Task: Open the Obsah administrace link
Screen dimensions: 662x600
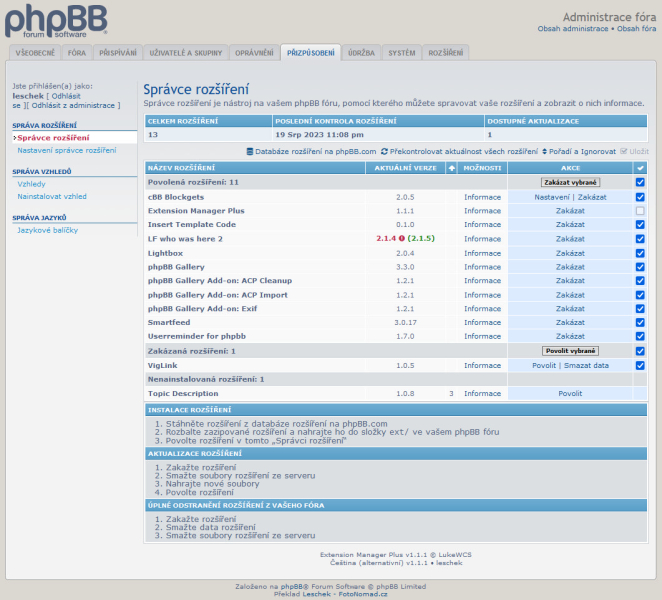Action: click(573, 29)
